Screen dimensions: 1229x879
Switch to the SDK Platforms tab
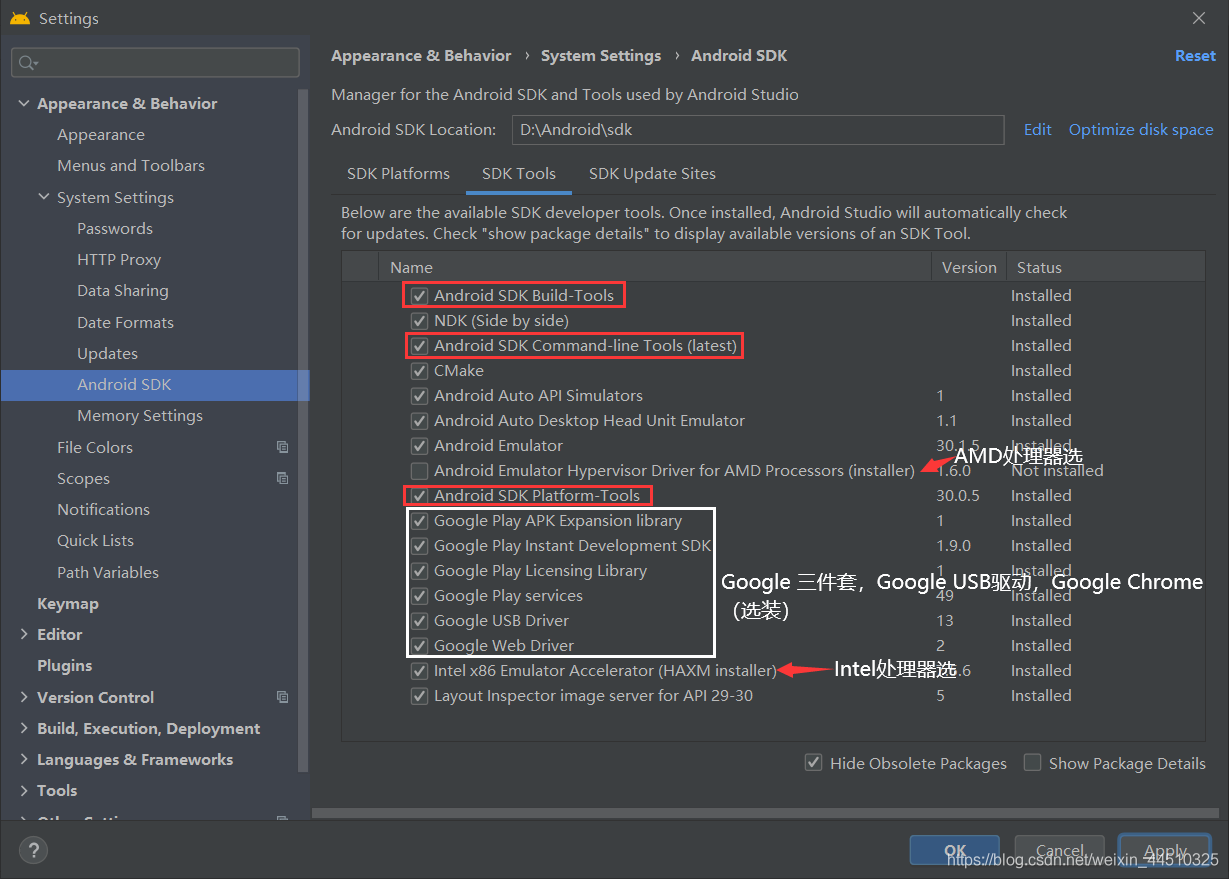pyautogui.click(x=398, y=173)
